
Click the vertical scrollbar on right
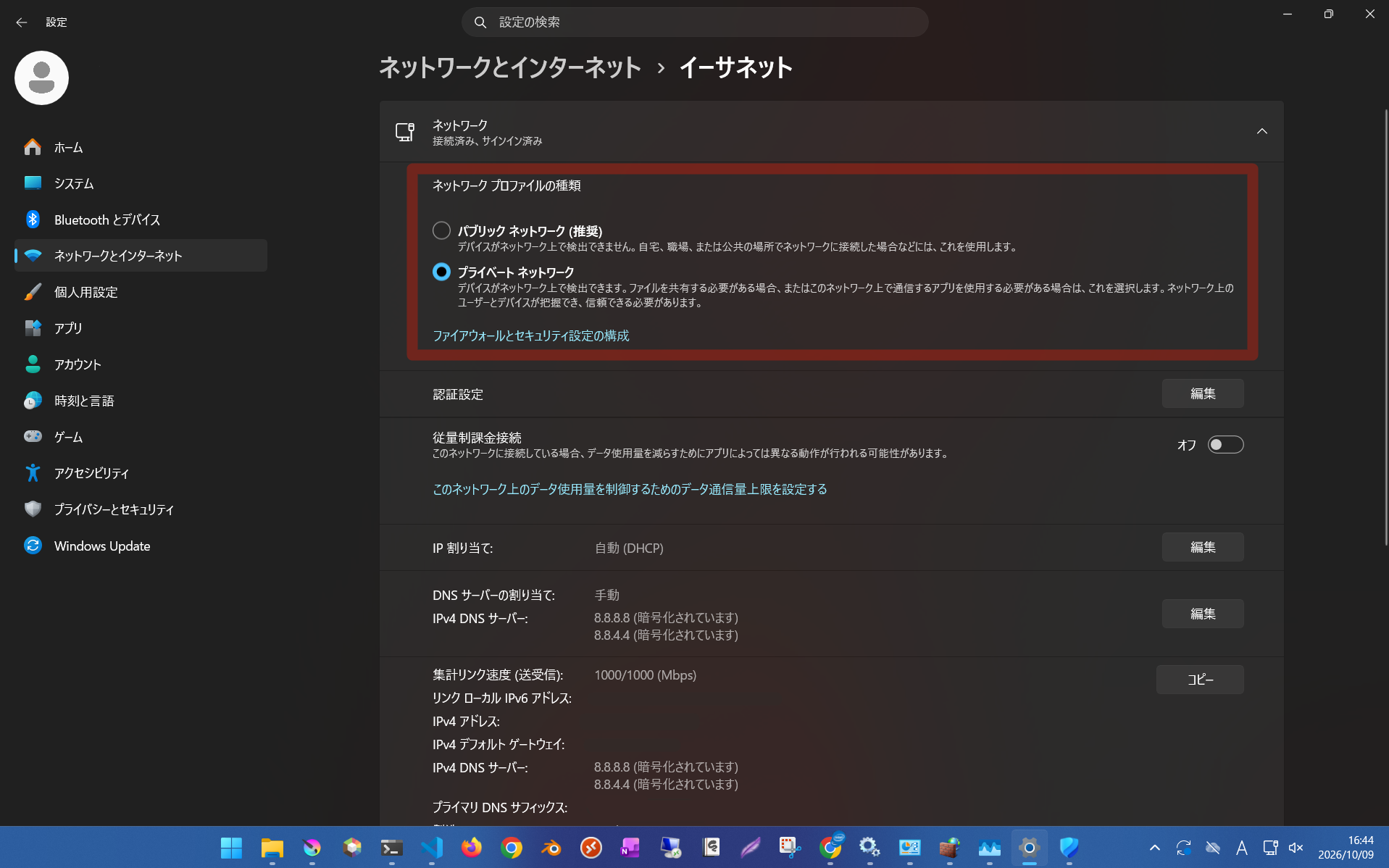(x=1385, y=326)
